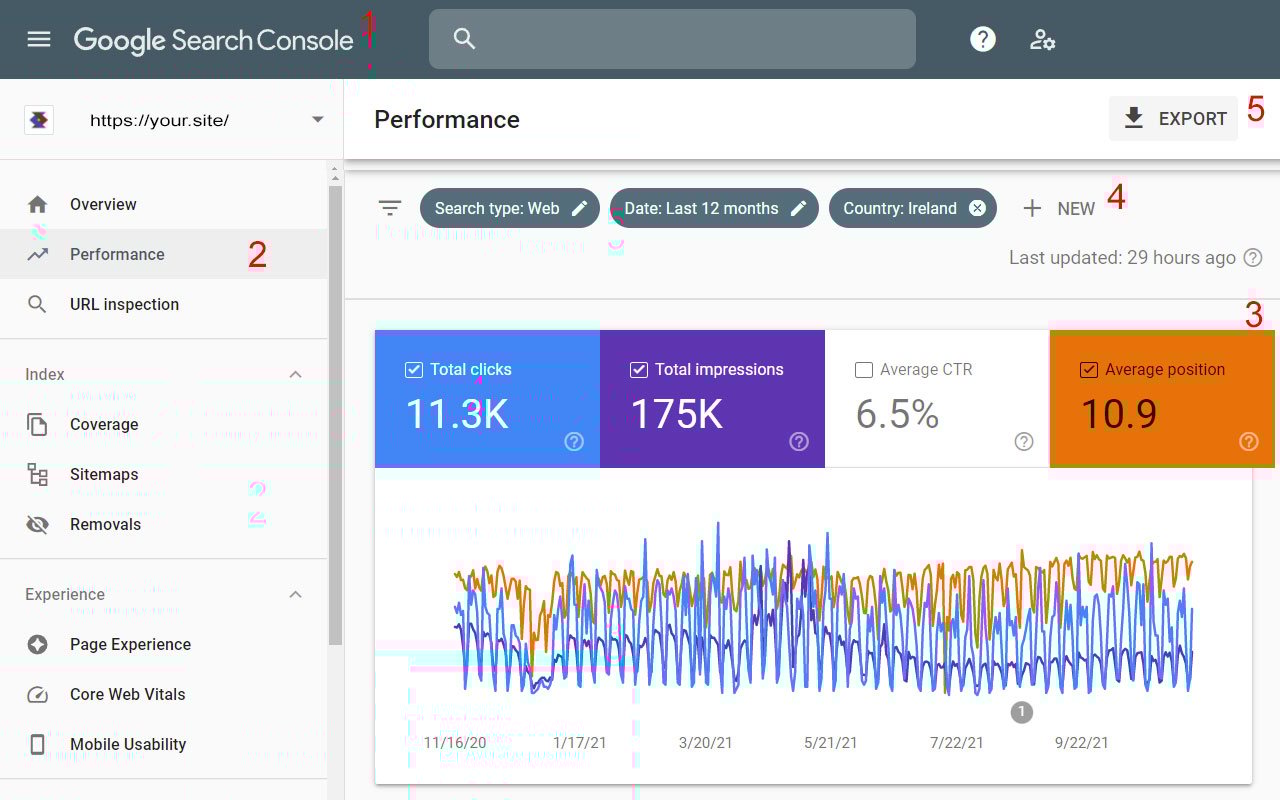Click the EXPORT button
Viewport: 1280px width, 800px height.
pyautogui.click(x=1173, y=118)
